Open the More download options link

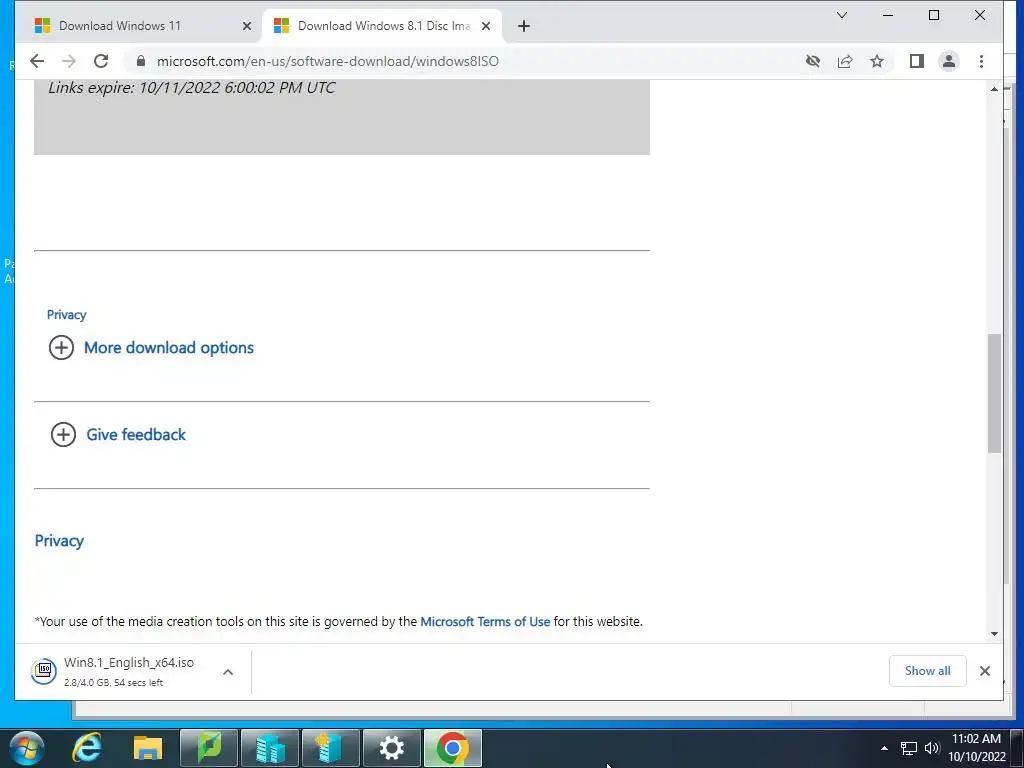tap(168, 347)
